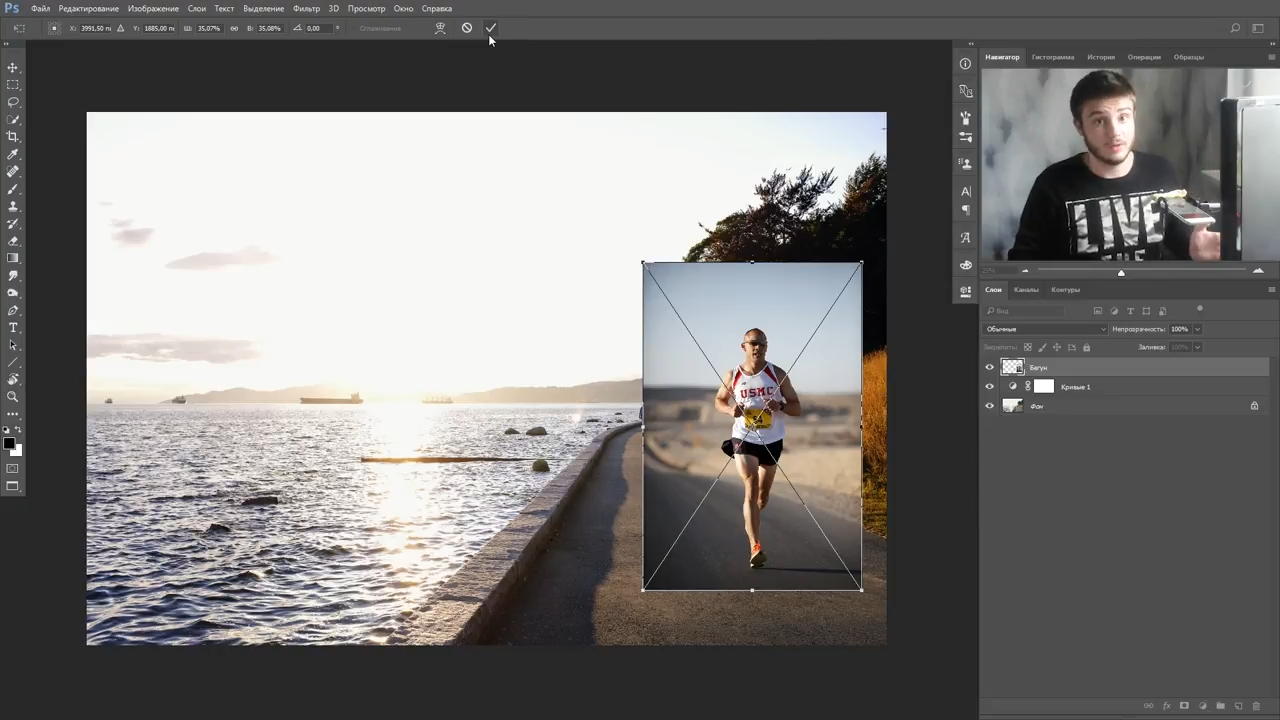Open the blend mode dropdown Обычные

(x=1046, y=329)
